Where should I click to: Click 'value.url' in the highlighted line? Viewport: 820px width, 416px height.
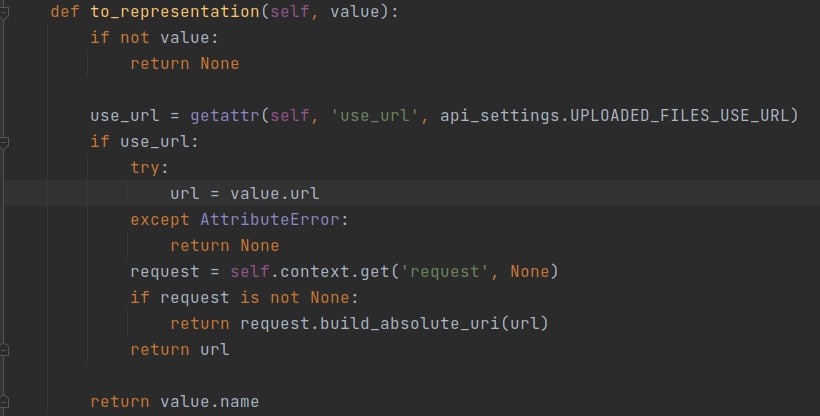coord(275,194)
